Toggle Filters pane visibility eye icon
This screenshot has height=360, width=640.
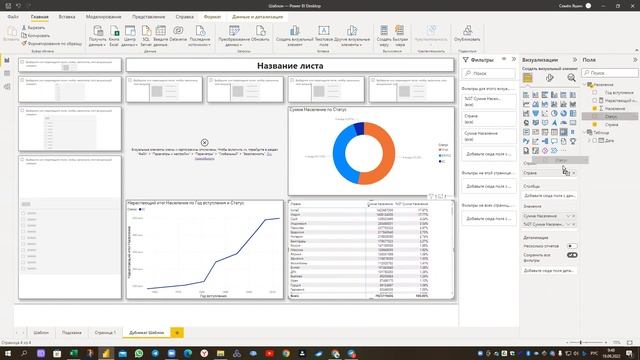tap(504, 60)
